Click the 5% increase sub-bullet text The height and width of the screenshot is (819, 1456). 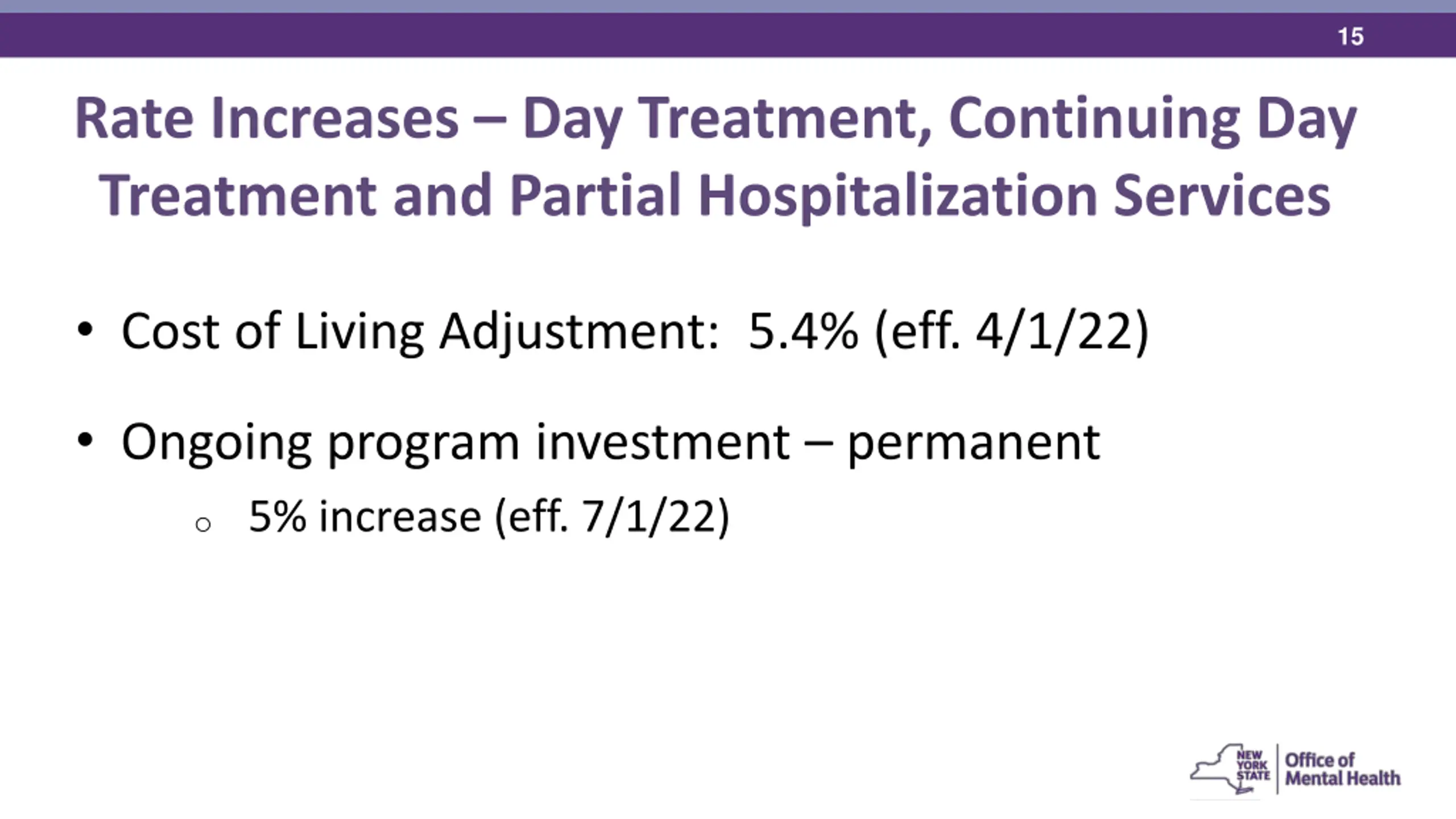click(x=365, y=516)
